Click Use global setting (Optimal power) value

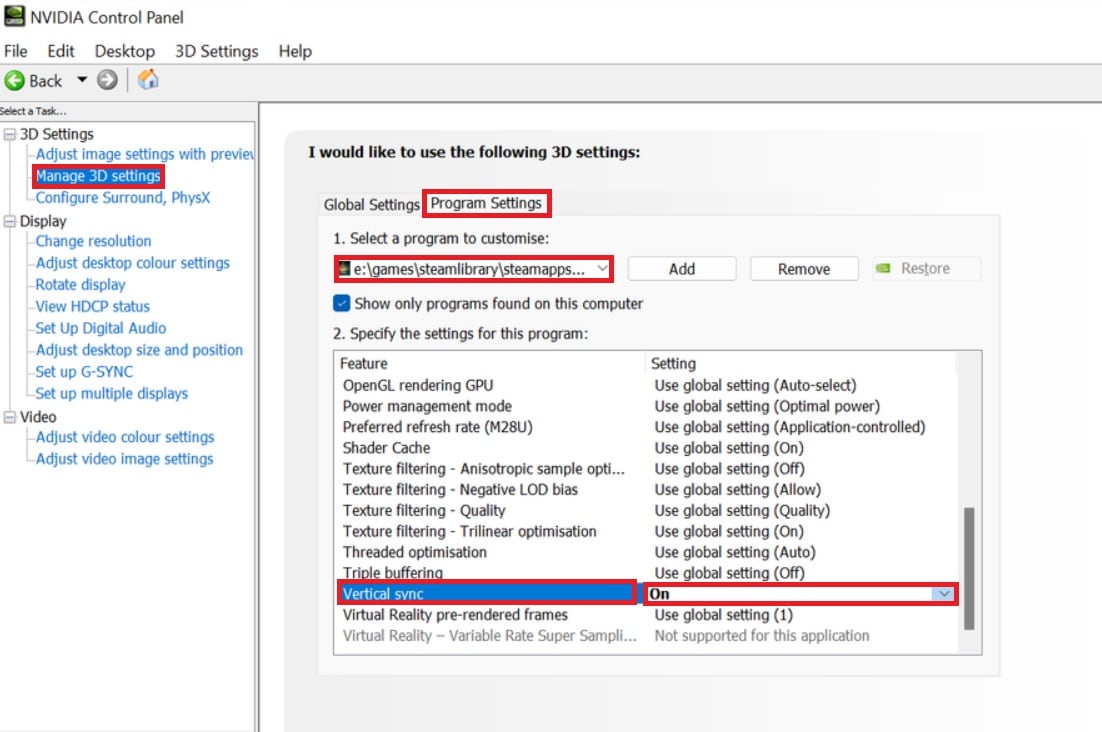coord(767,407)
